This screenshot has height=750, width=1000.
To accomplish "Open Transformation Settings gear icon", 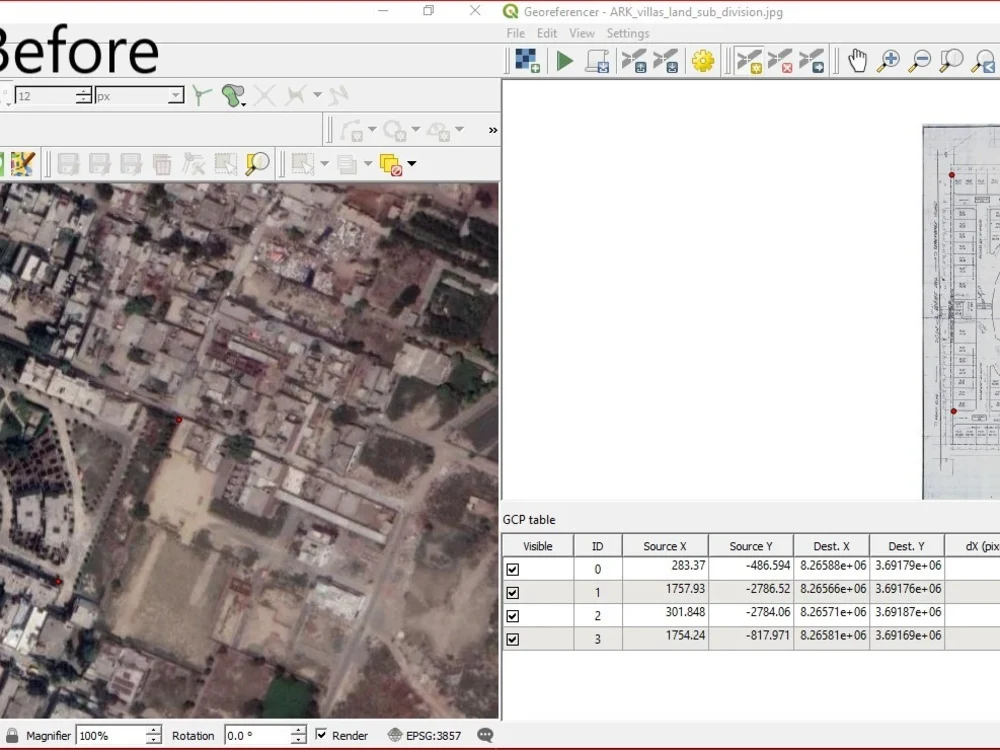I will pos(703,61).
